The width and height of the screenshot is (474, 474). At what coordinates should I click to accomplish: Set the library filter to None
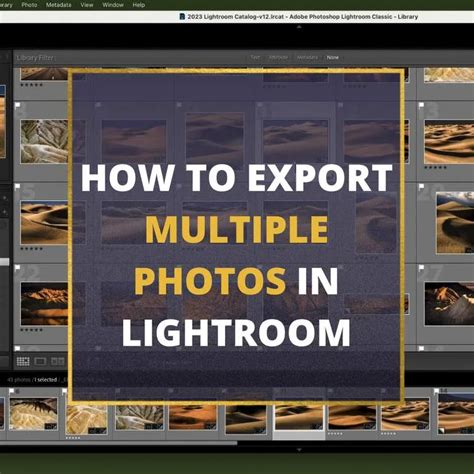(x=332, y=57)
